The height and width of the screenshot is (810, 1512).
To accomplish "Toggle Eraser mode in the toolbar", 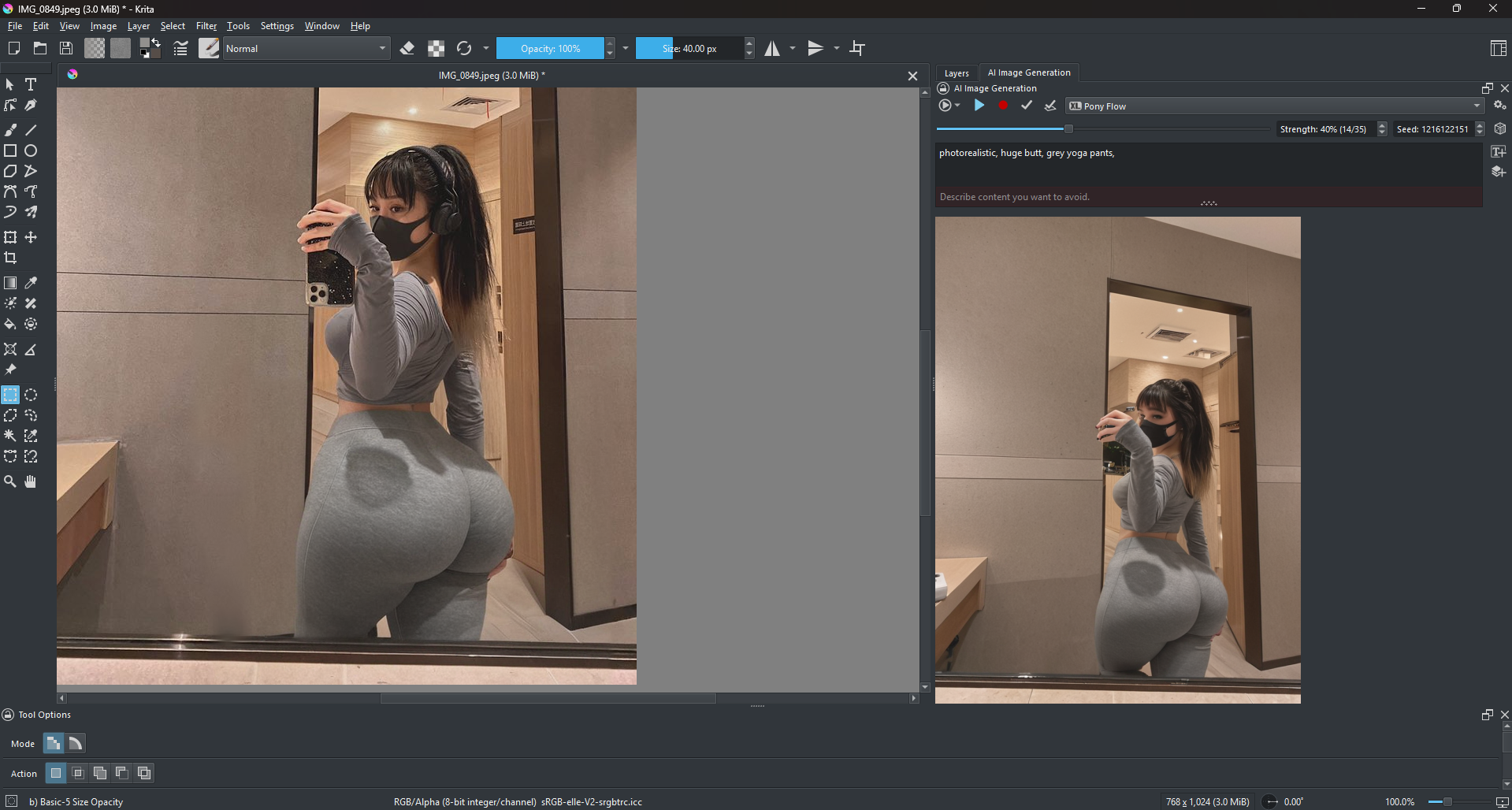I will 407,49.
